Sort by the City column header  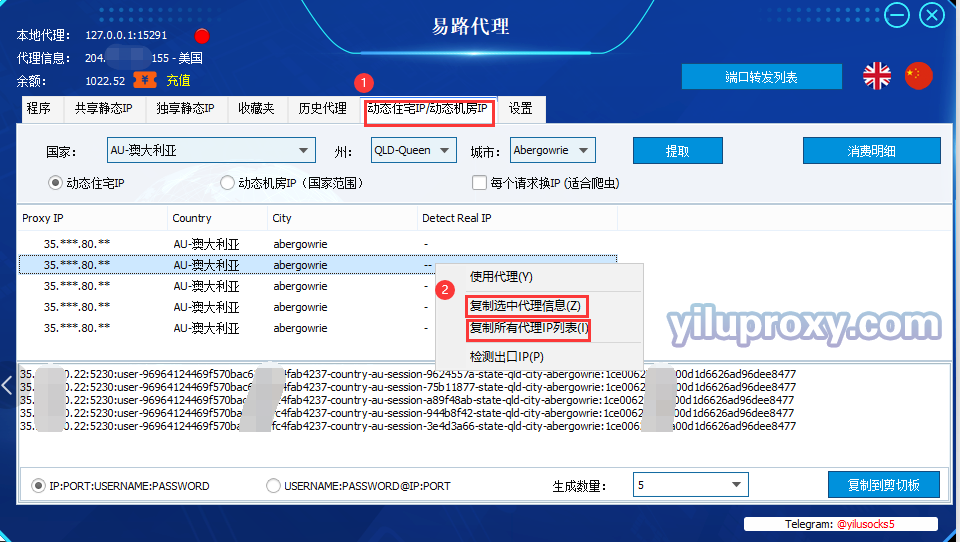coord(342,218)
